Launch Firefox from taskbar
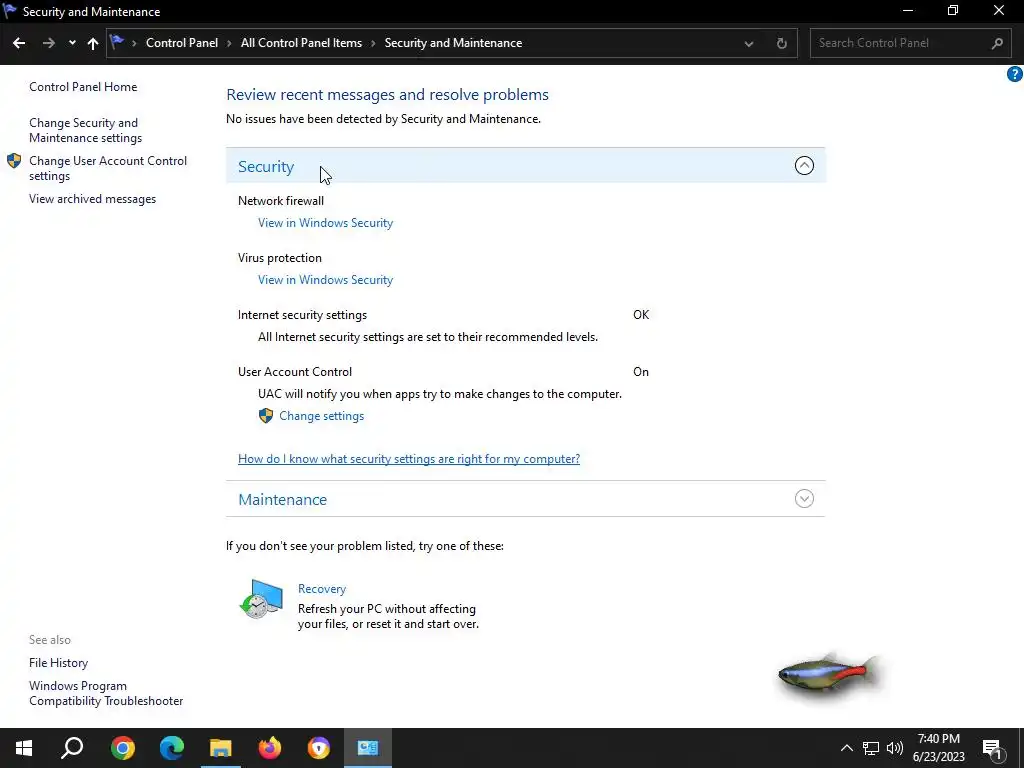The image size is (1024, 768). pos(270,748)
